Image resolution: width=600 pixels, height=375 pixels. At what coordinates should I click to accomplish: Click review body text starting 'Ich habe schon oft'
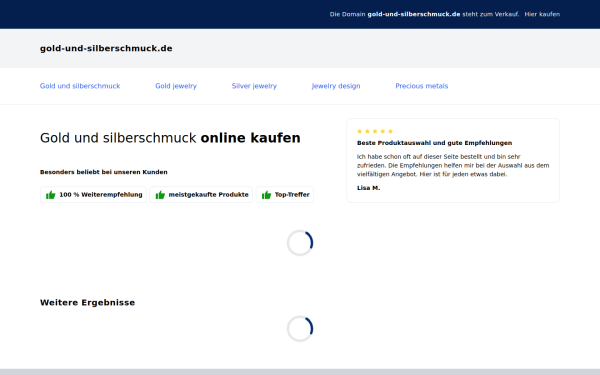coord(453,165)
